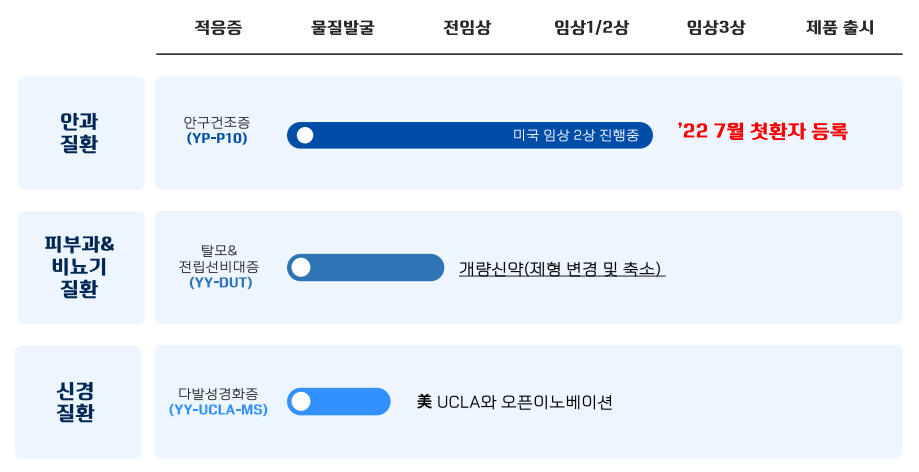This screenshot has height=472, width=919.
Task: Click the white circle on YP-P10 bar
Action: click(305, 135)
